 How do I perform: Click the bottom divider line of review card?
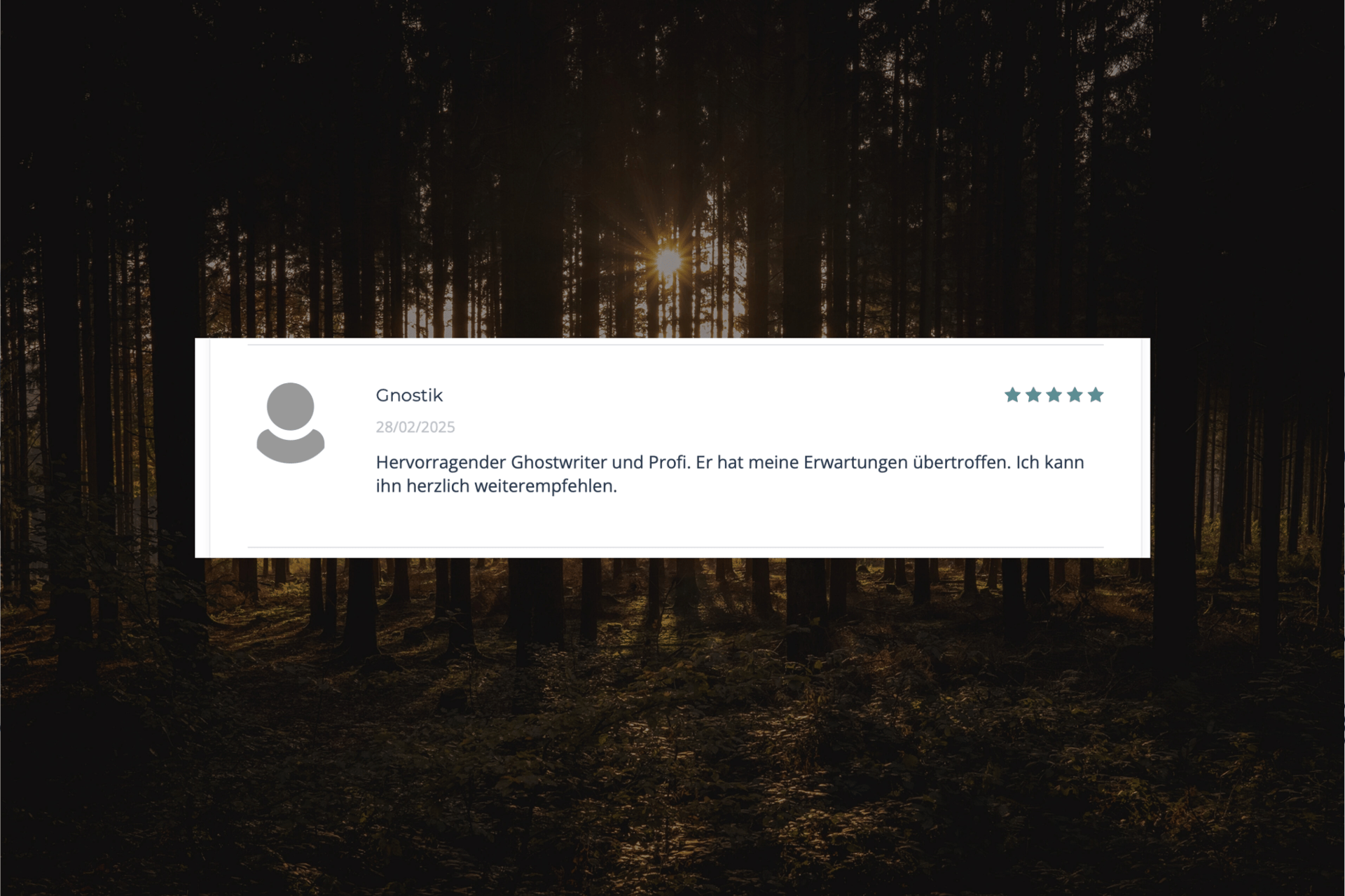click(x=675, y=547)
